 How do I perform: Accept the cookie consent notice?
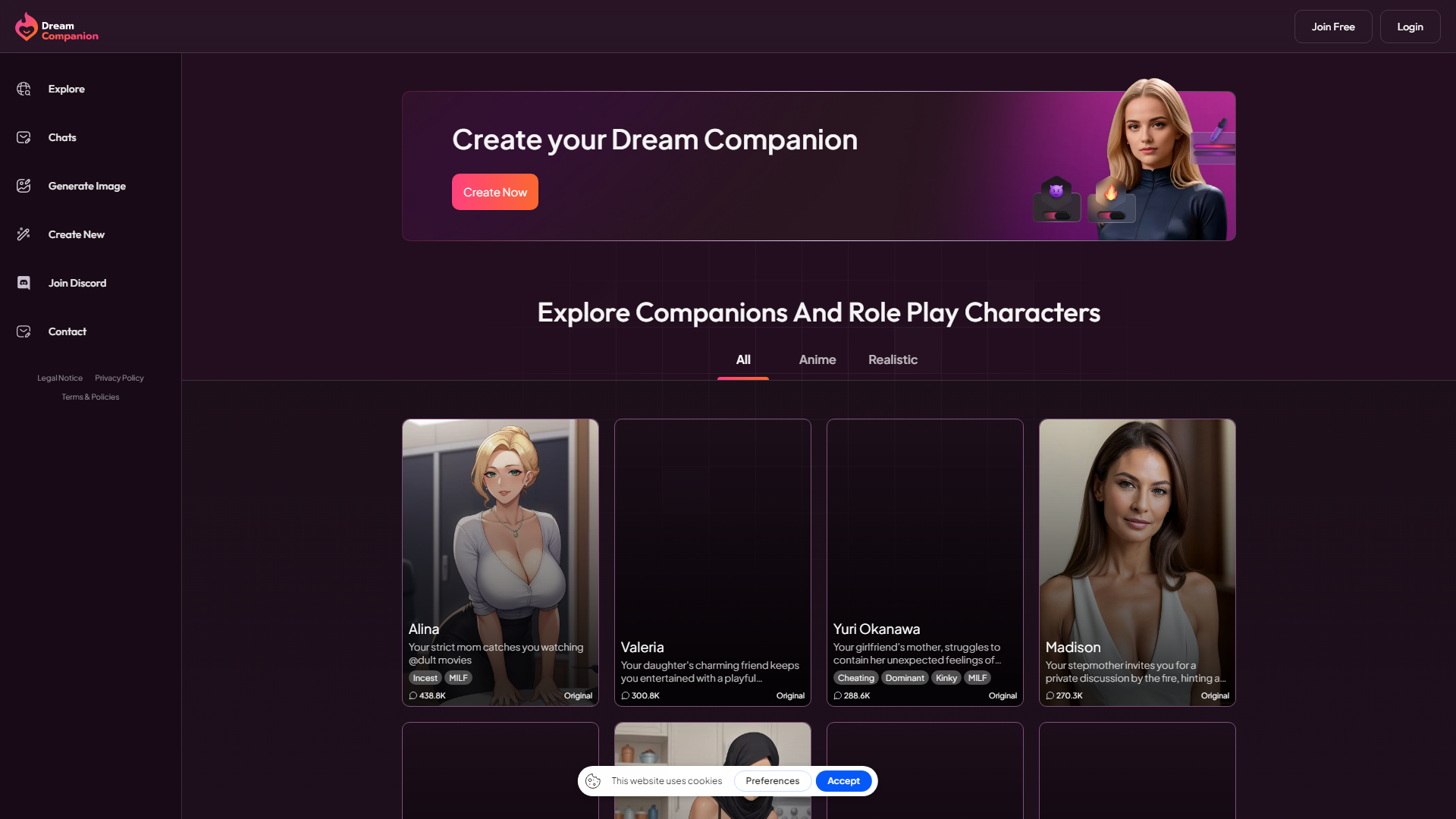(x=843, y=781)
